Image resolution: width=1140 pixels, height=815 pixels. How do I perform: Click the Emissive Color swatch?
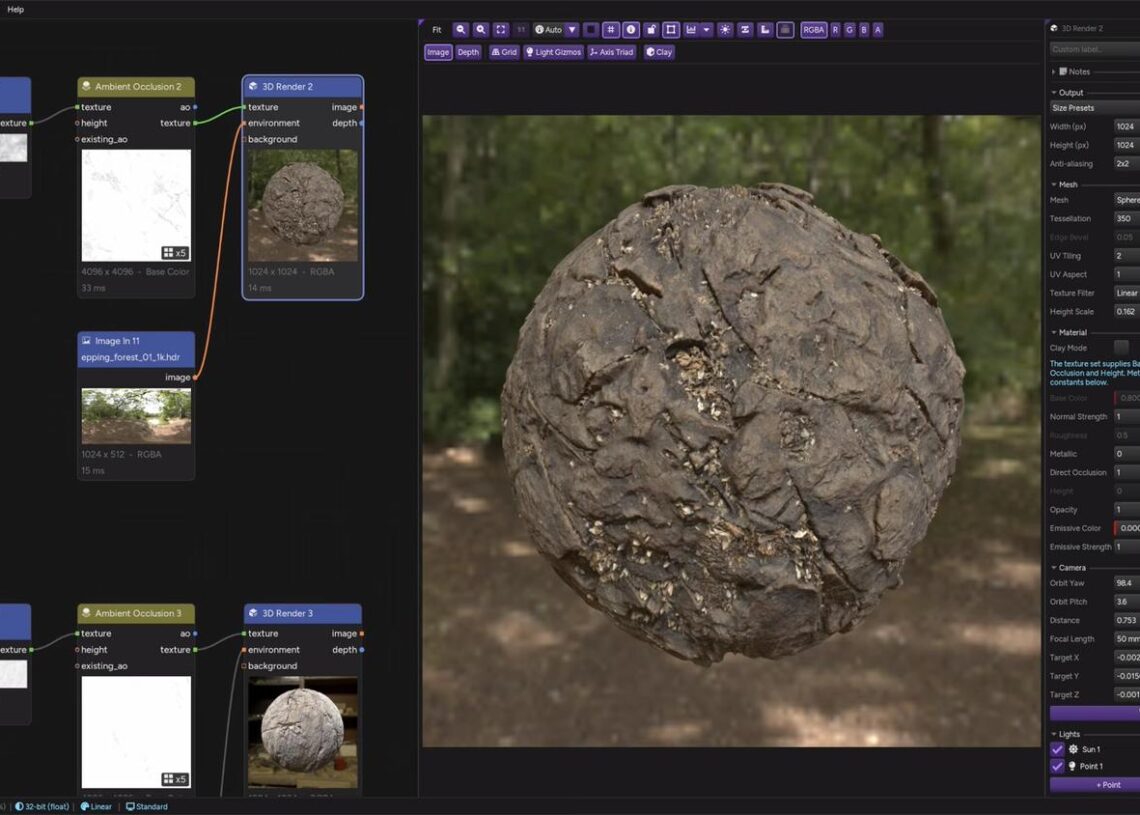(1128, 528)
